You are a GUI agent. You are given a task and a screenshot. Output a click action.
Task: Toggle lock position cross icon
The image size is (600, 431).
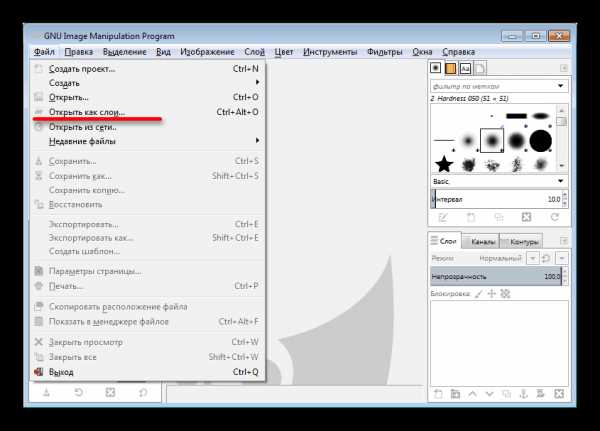(x=492, y=294)
